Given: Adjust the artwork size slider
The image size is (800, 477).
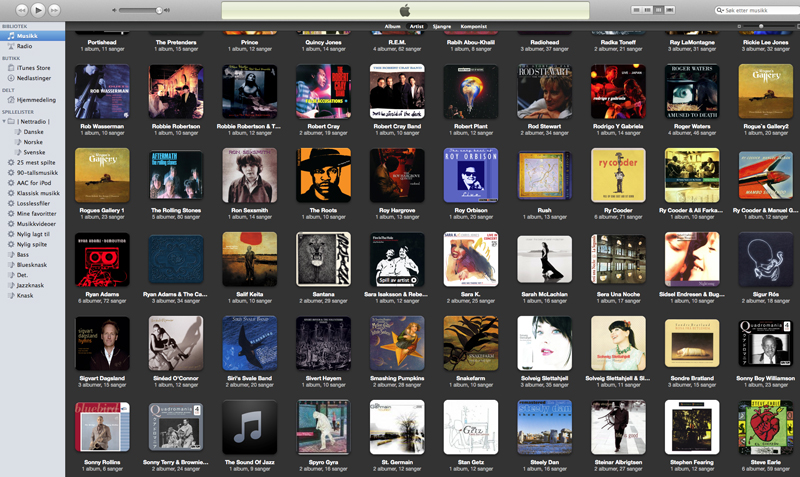Looking at the screenshot, I should (761, 26).
